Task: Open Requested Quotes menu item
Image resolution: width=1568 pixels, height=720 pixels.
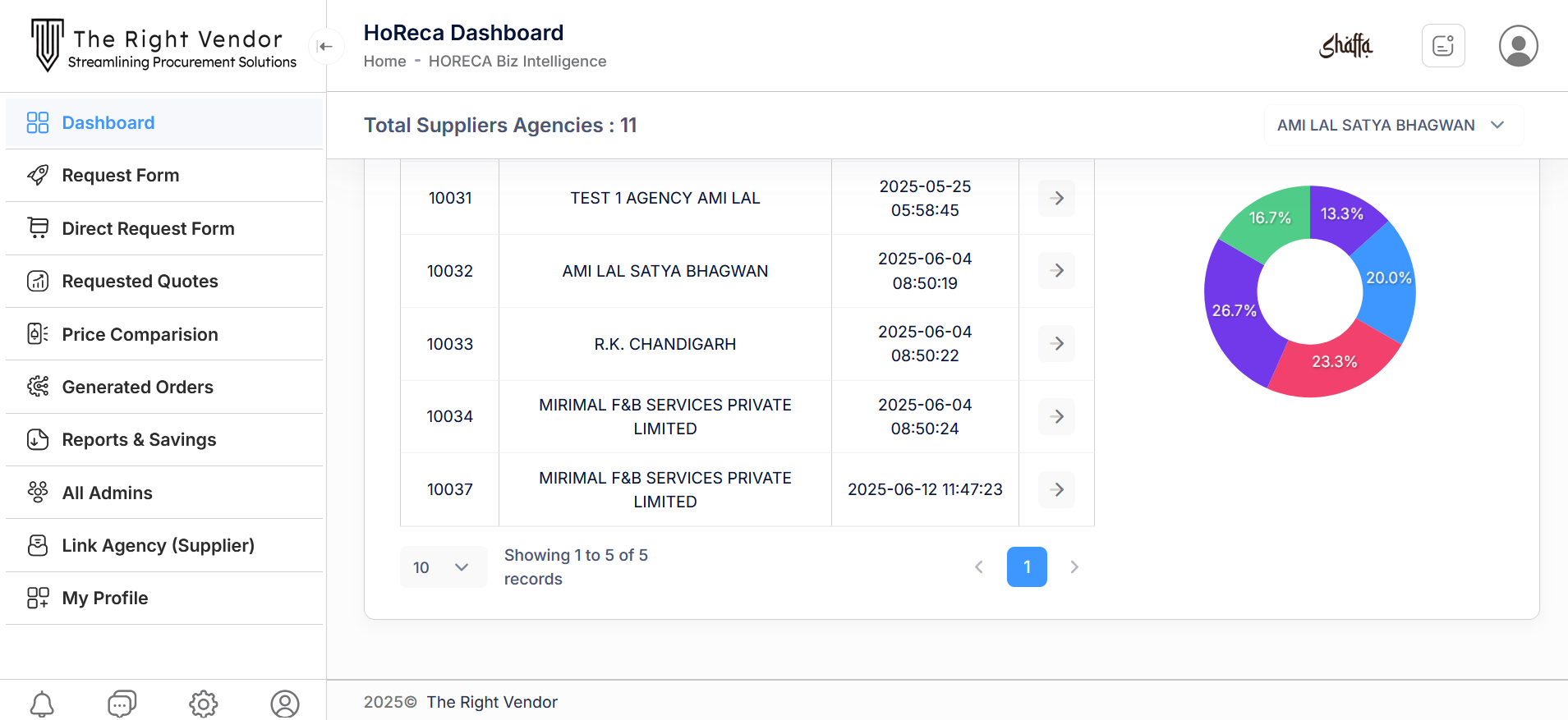Action: coord(164,281)
